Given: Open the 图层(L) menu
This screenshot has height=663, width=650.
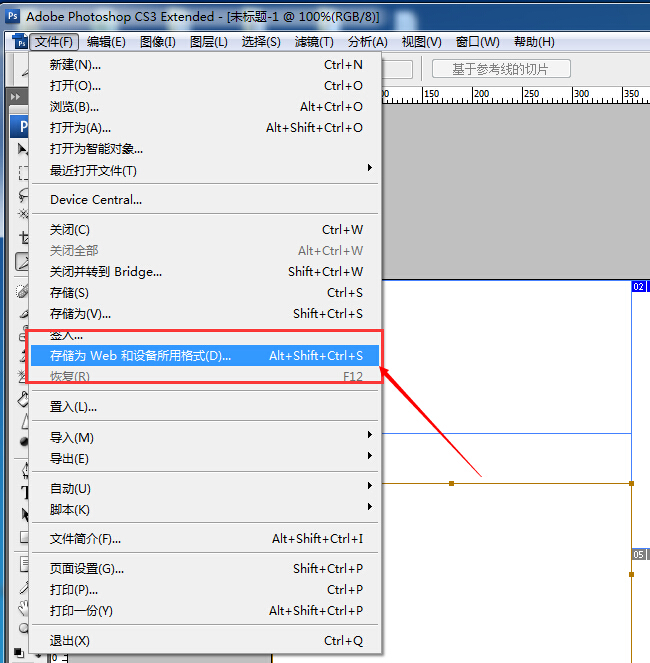Looking at the screenshot, I should (209, 42).
